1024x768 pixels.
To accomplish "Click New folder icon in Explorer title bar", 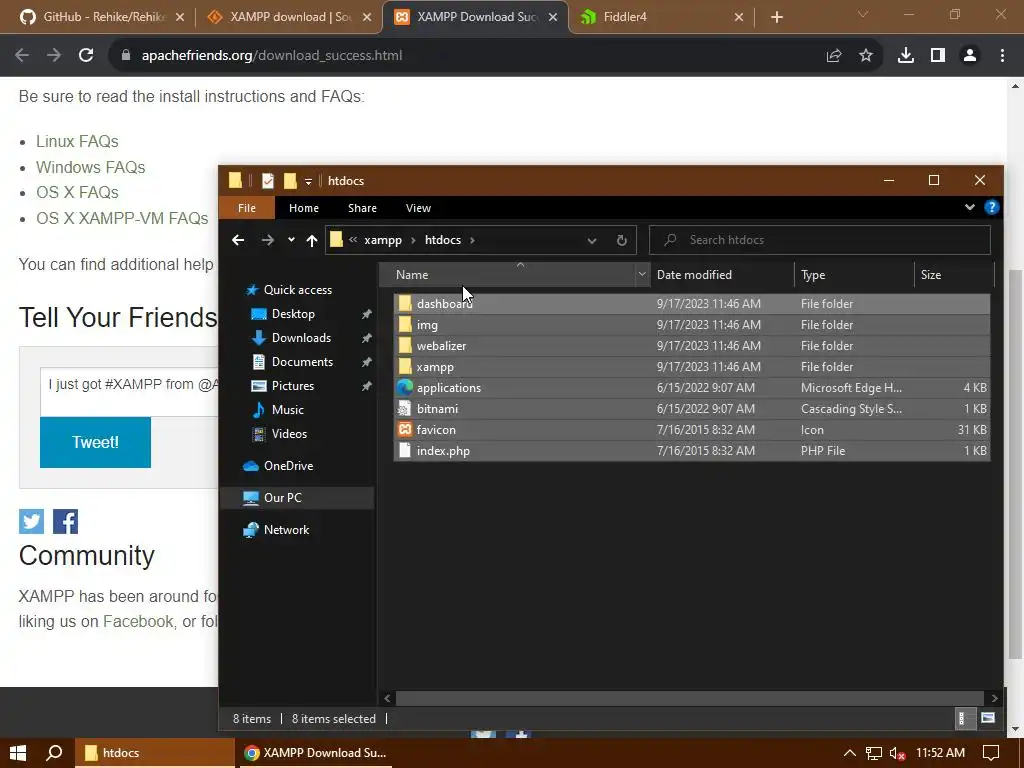I will (290, 181).
